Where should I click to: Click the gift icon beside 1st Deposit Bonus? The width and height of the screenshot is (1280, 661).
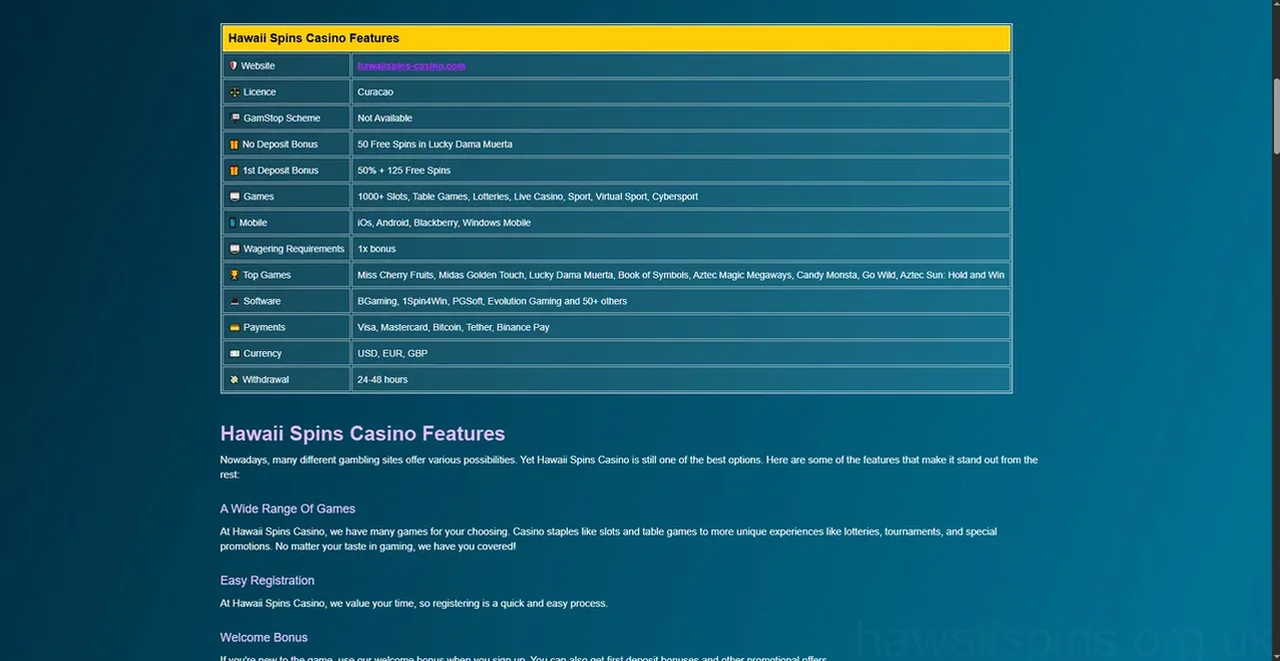coord(234,170)
